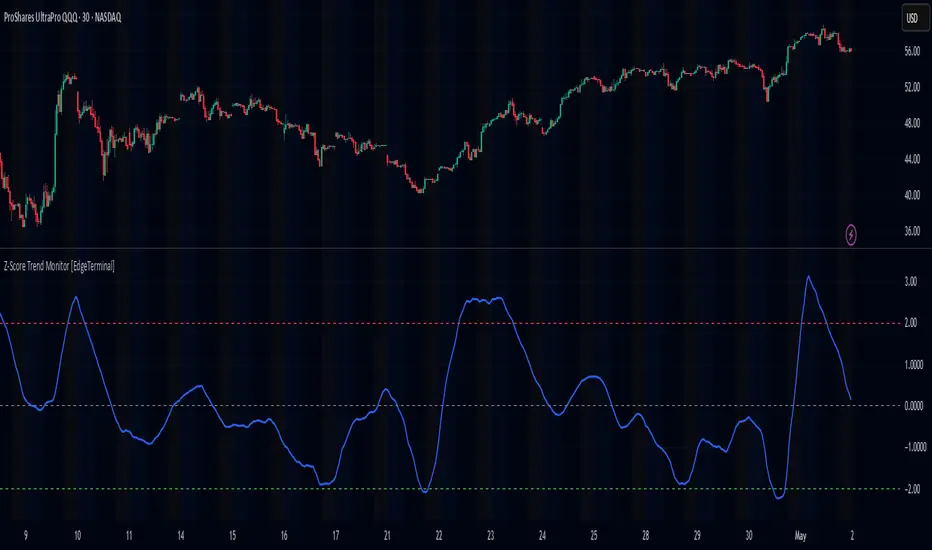Click date 30 on the time axis
This screenshot has width=932, height=550.
(x=749, y=536)
